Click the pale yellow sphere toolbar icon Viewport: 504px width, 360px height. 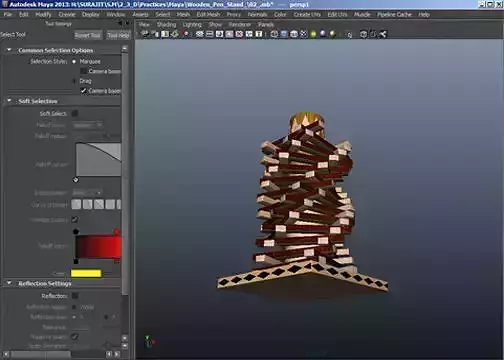(x=332, y=34)
